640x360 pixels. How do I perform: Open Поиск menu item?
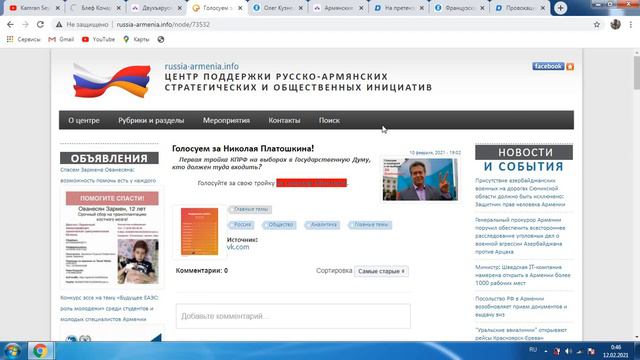(x=329, y=120)
